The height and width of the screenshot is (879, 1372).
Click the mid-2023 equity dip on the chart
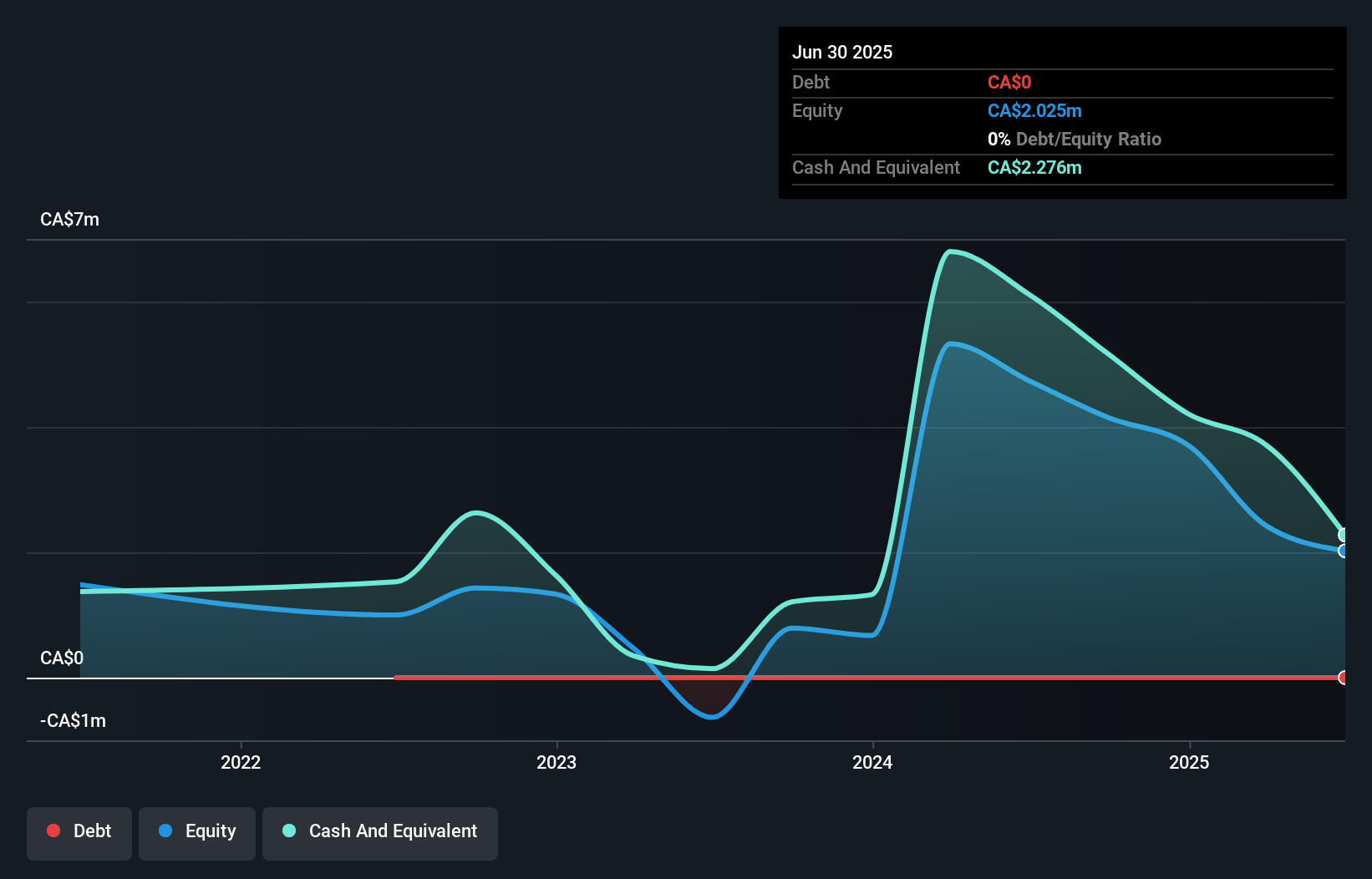(x=710, y=717)
